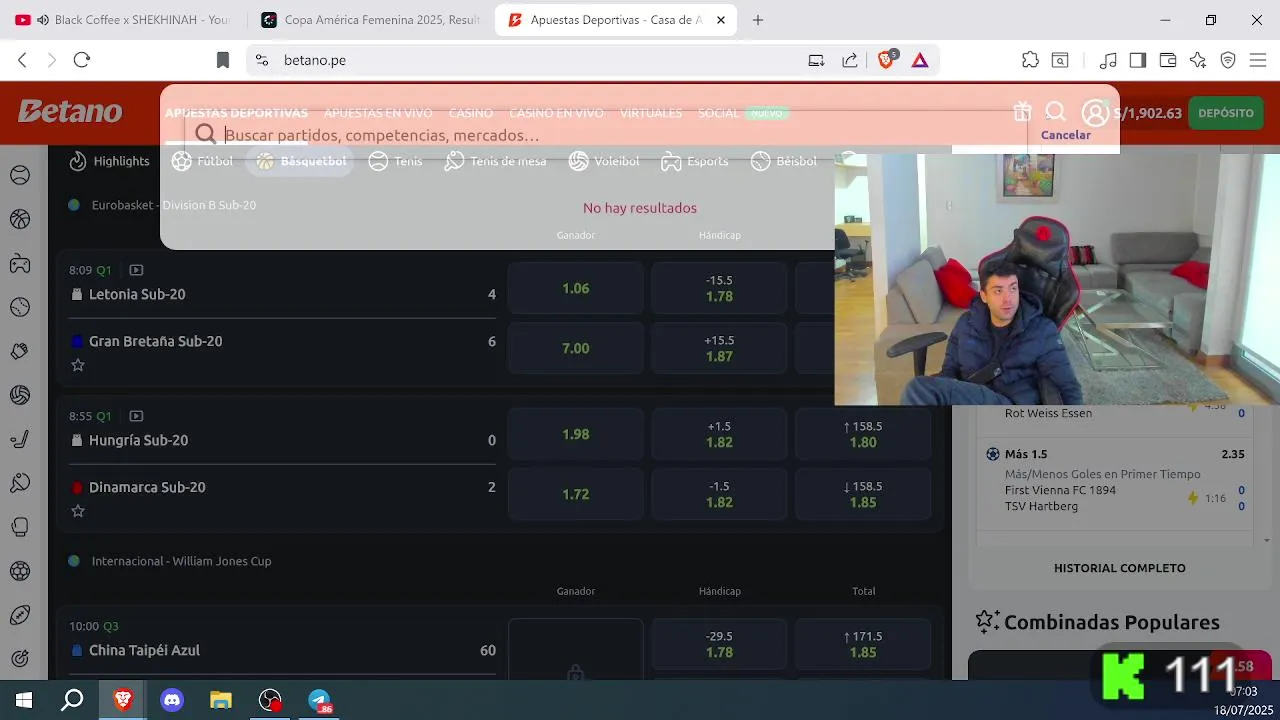Click the green Depósito button
This screenshot has width=1280, height=720.
(1226, 113)
